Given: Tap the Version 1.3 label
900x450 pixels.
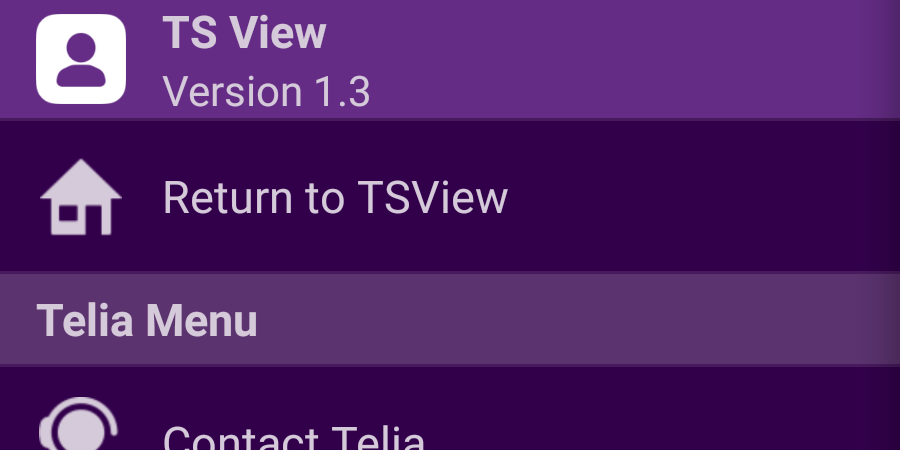Looking at the screenshot, I should 266,92.
